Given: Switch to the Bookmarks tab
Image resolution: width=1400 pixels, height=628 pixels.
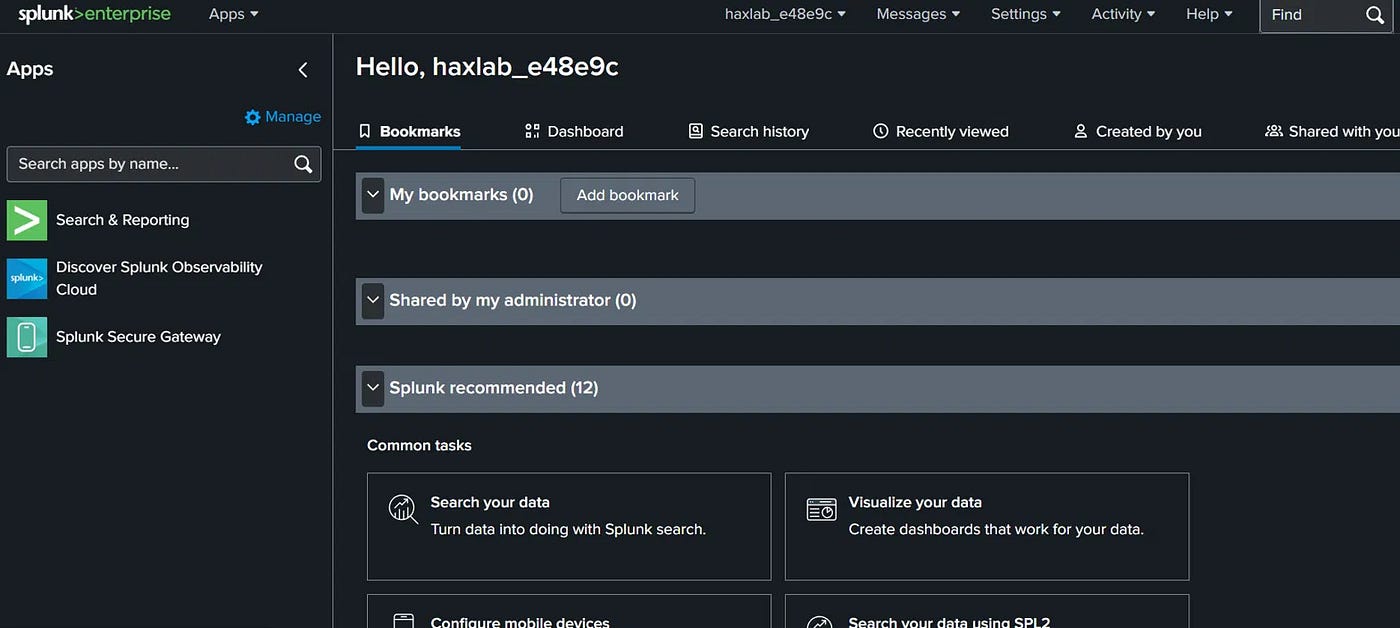Looking at the screenshot, I should [x=409, y=131].
